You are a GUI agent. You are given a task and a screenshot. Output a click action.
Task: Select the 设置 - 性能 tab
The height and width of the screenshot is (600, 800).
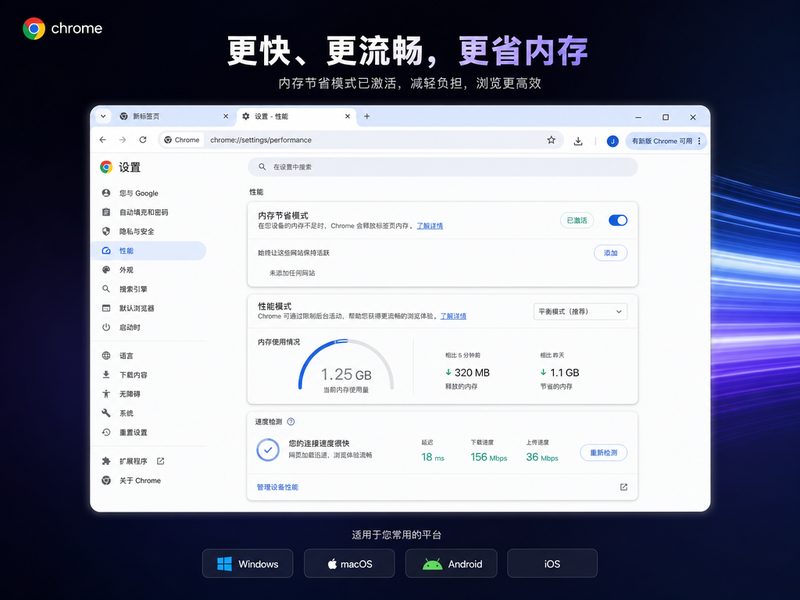point(297,116)
